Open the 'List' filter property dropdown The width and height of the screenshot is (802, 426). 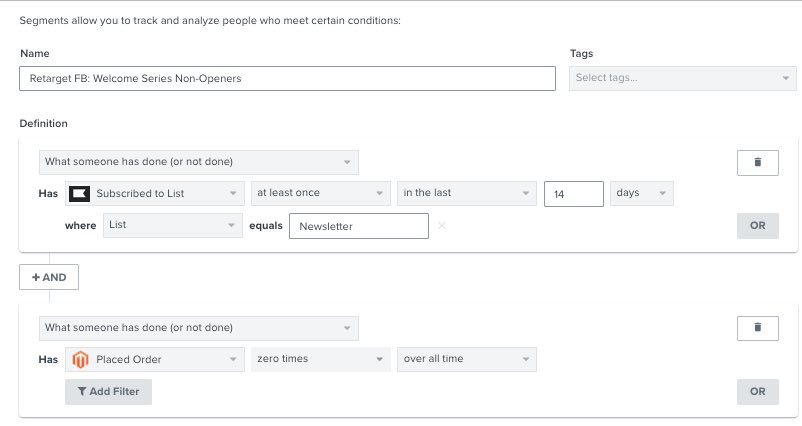pyautogui.click(x=173, y=226)
